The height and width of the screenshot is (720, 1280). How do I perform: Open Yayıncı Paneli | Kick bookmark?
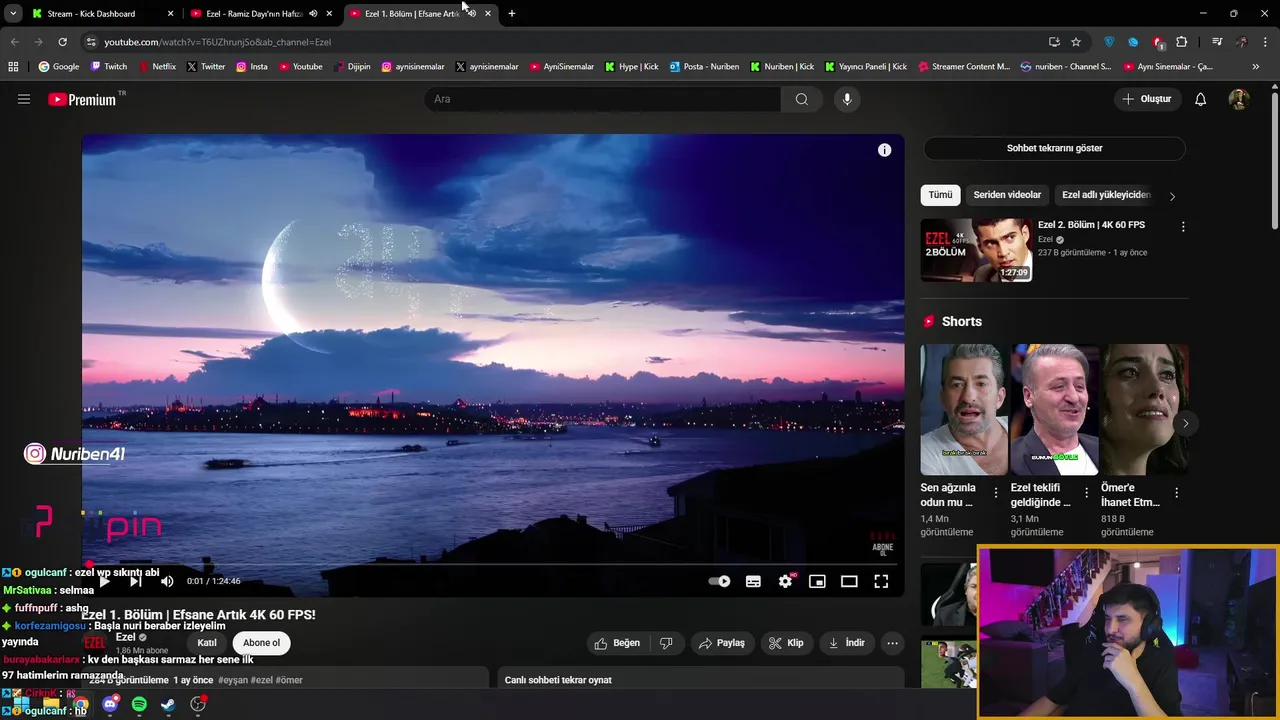click(x=866, y=67)
